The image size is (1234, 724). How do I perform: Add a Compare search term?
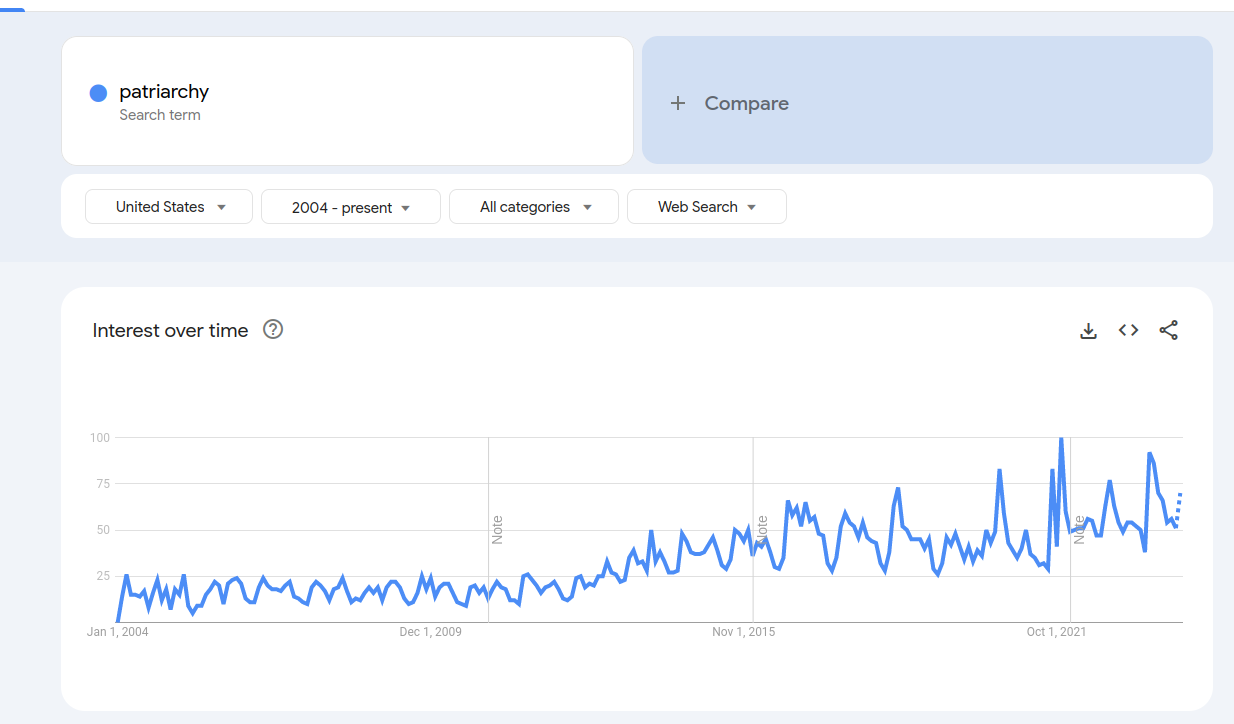pos(927,100)
